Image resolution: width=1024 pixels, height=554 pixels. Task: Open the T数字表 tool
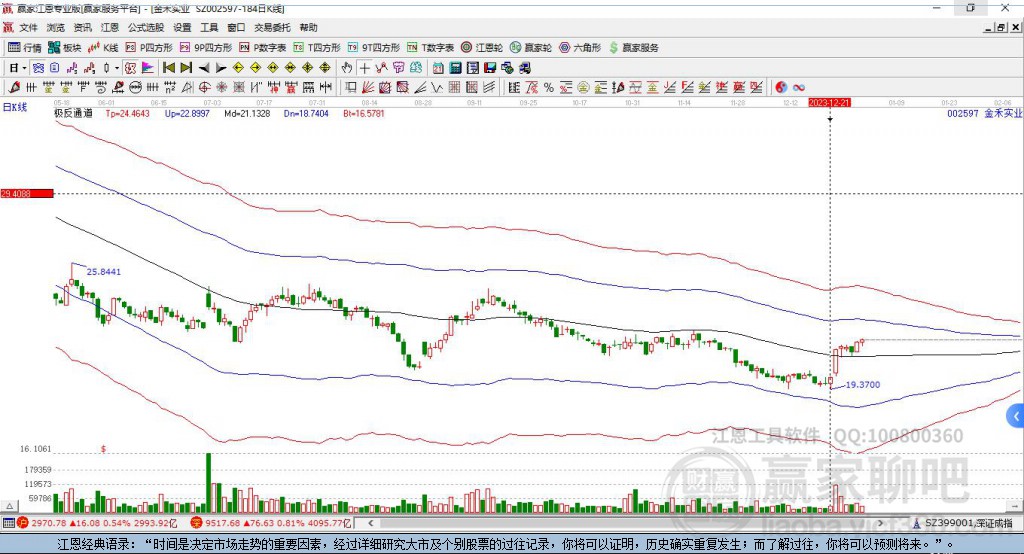click(x=430, y=48)
